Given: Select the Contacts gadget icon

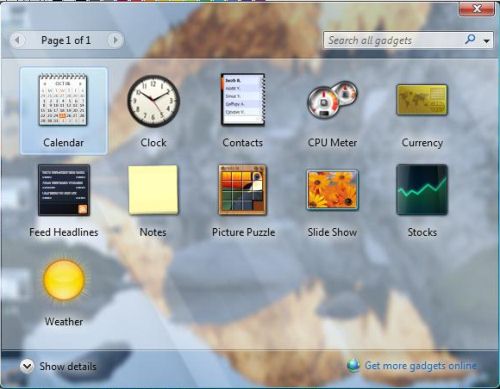Looking at the screenshot, I should (x=243, y=100).
